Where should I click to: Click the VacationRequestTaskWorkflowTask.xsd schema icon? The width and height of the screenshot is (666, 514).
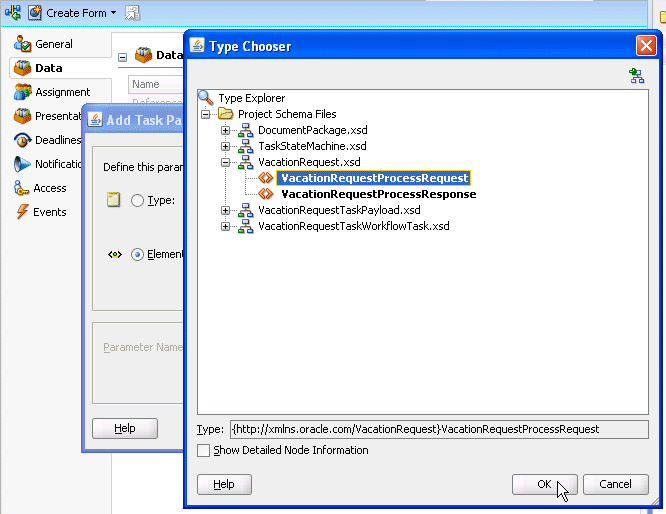[246, 226]
